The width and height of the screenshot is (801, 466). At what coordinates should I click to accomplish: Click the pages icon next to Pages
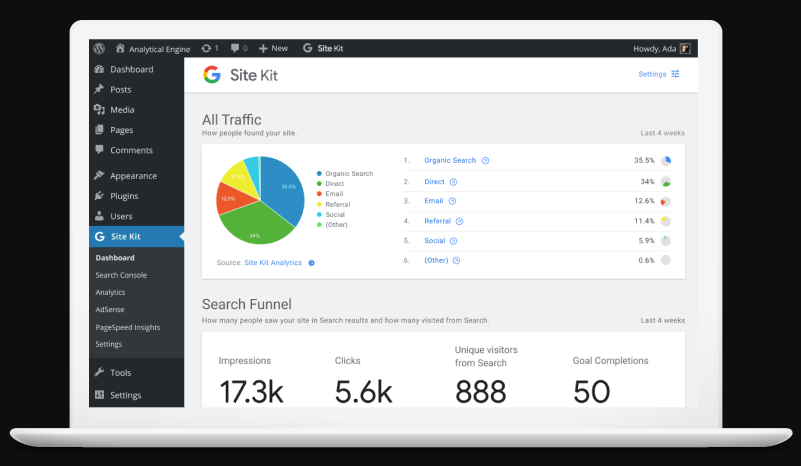[99, 130]
